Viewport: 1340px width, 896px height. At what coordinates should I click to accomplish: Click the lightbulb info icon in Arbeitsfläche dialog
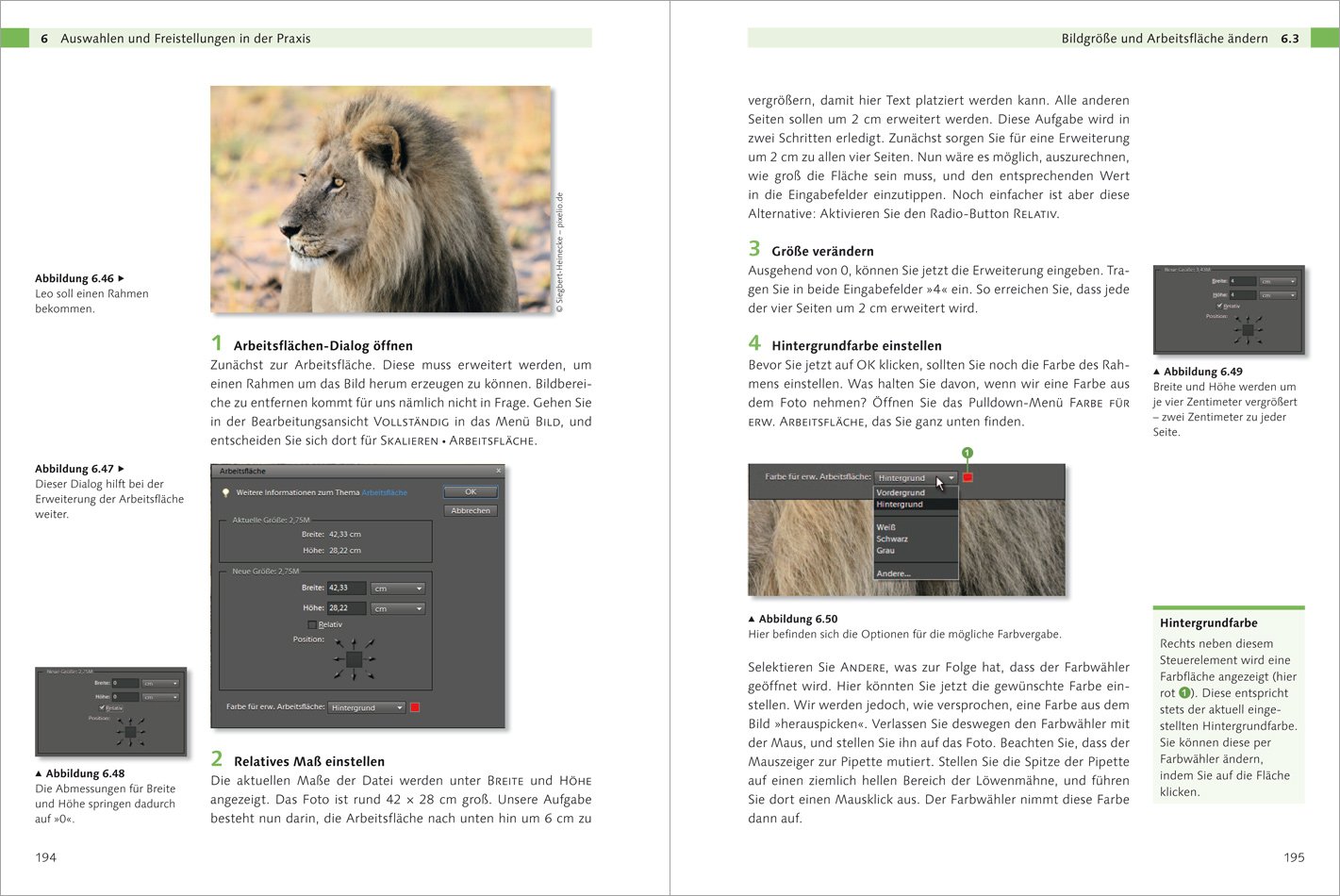(225, 492)
